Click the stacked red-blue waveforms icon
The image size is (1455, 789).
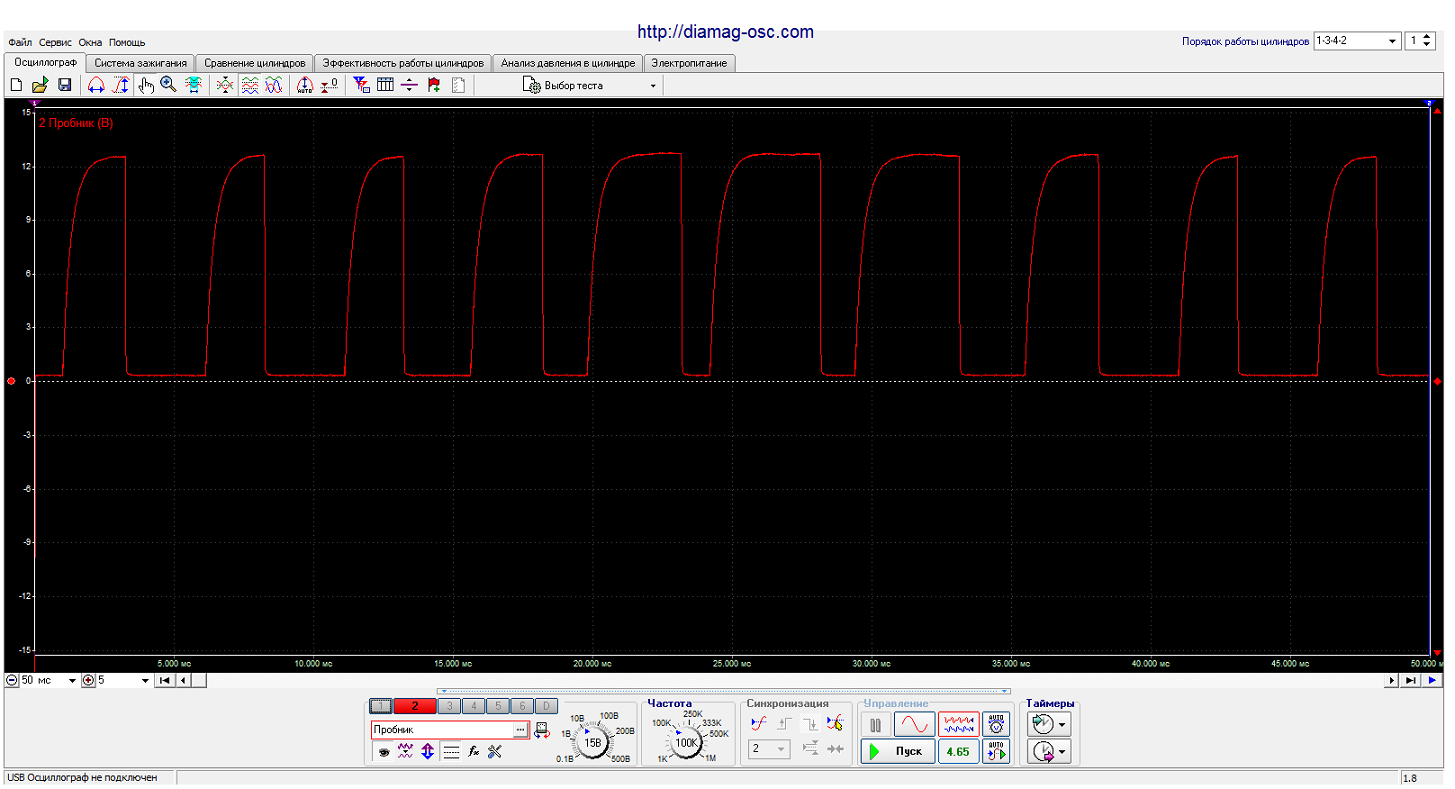pos(250,85)
